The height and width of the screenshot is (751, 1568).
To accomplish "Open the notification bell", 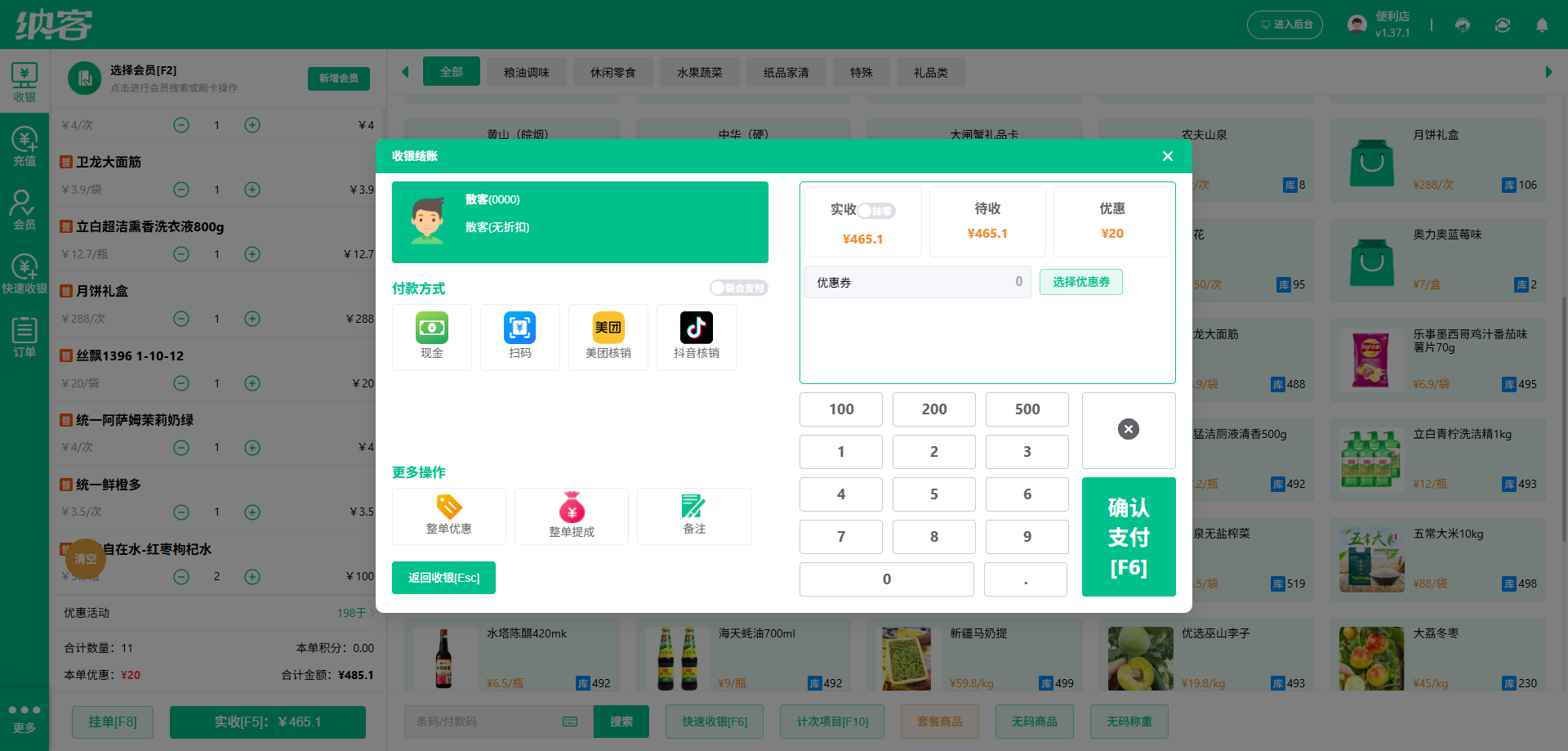I will (x=1542, y=25).
